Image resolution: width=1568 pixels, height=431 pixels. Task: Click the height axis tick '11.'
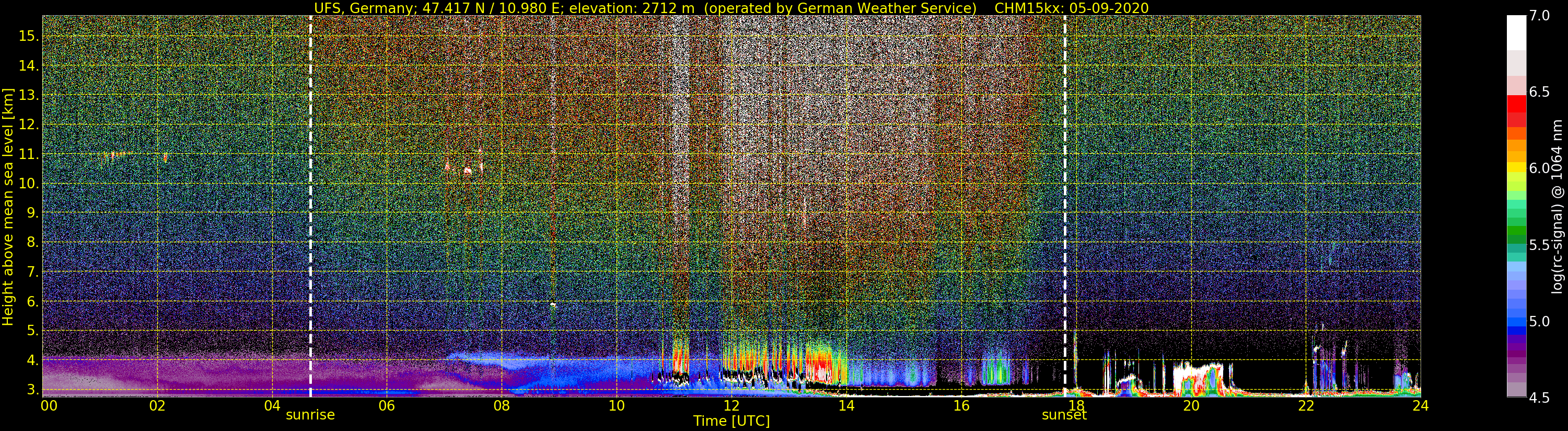click(x=29, y=154)
